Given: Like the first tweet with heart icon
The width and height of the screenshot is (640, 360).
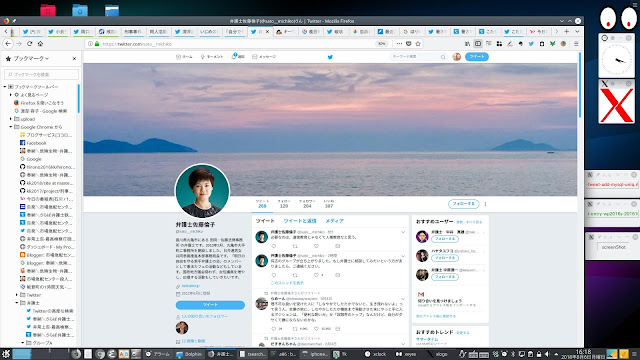Looking at the screenshot, I should tap(316, 246).
